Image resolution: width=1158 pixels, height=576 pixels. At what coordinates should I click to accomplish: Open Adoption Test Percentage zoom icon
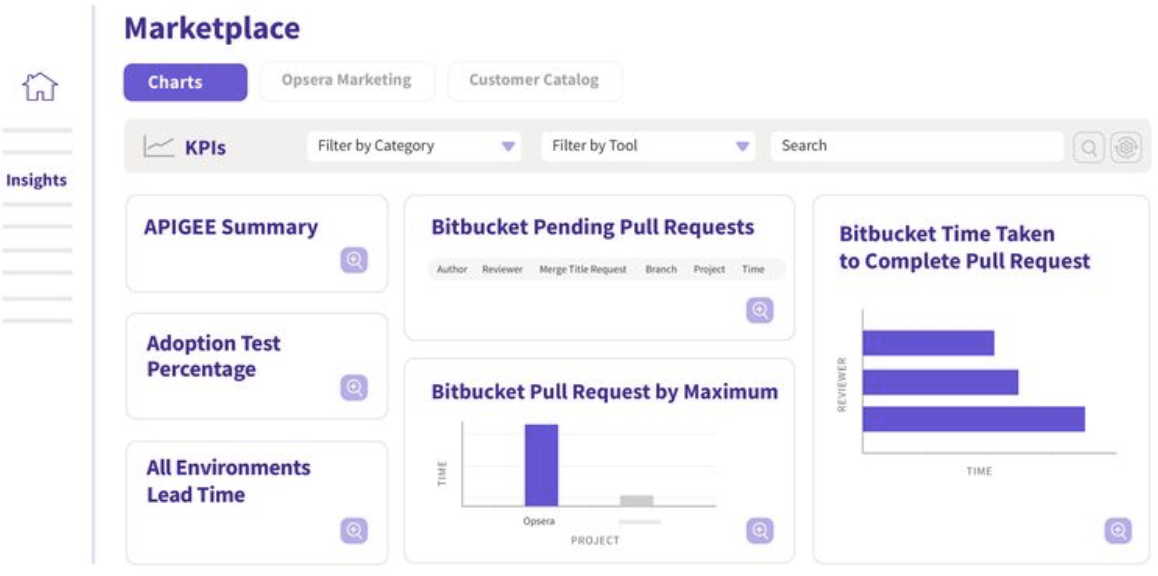coord(354,388)
